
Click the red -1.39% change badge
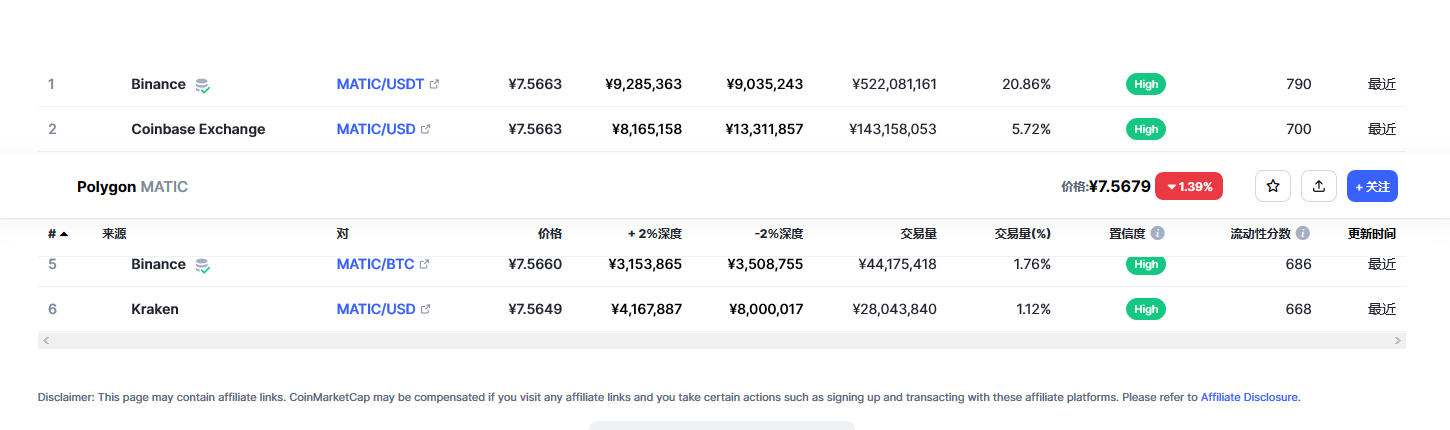pyautogui.click(x=1189, y=186)
